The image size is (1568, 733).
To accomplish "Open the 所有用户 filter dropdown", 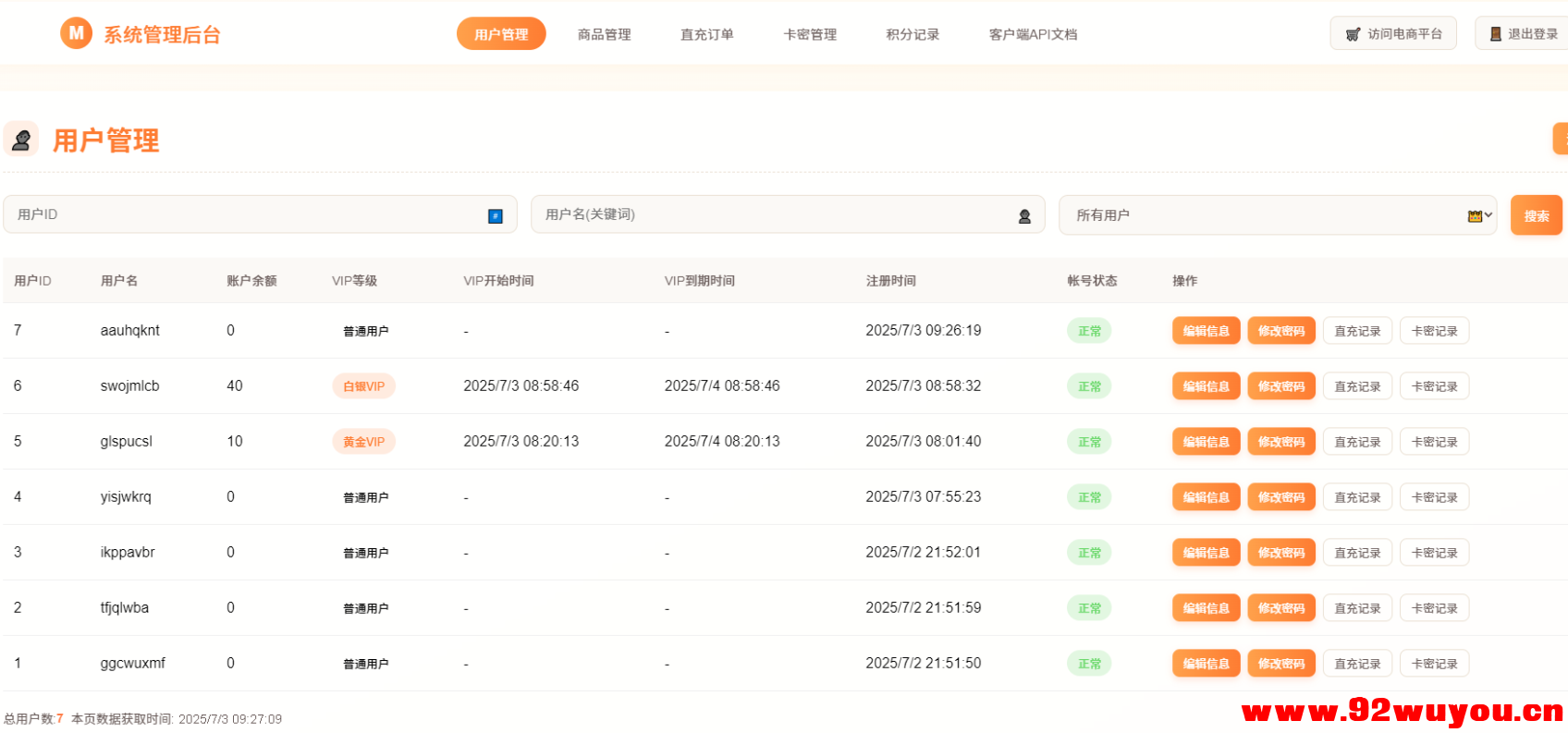I will pyautogui.click(x=1276, y=215).
